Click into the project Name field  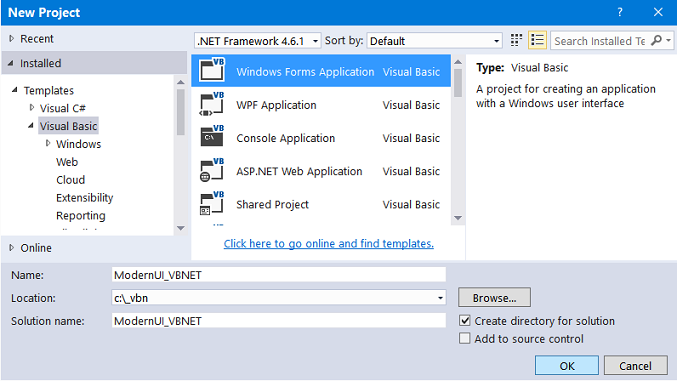[278, 275]
